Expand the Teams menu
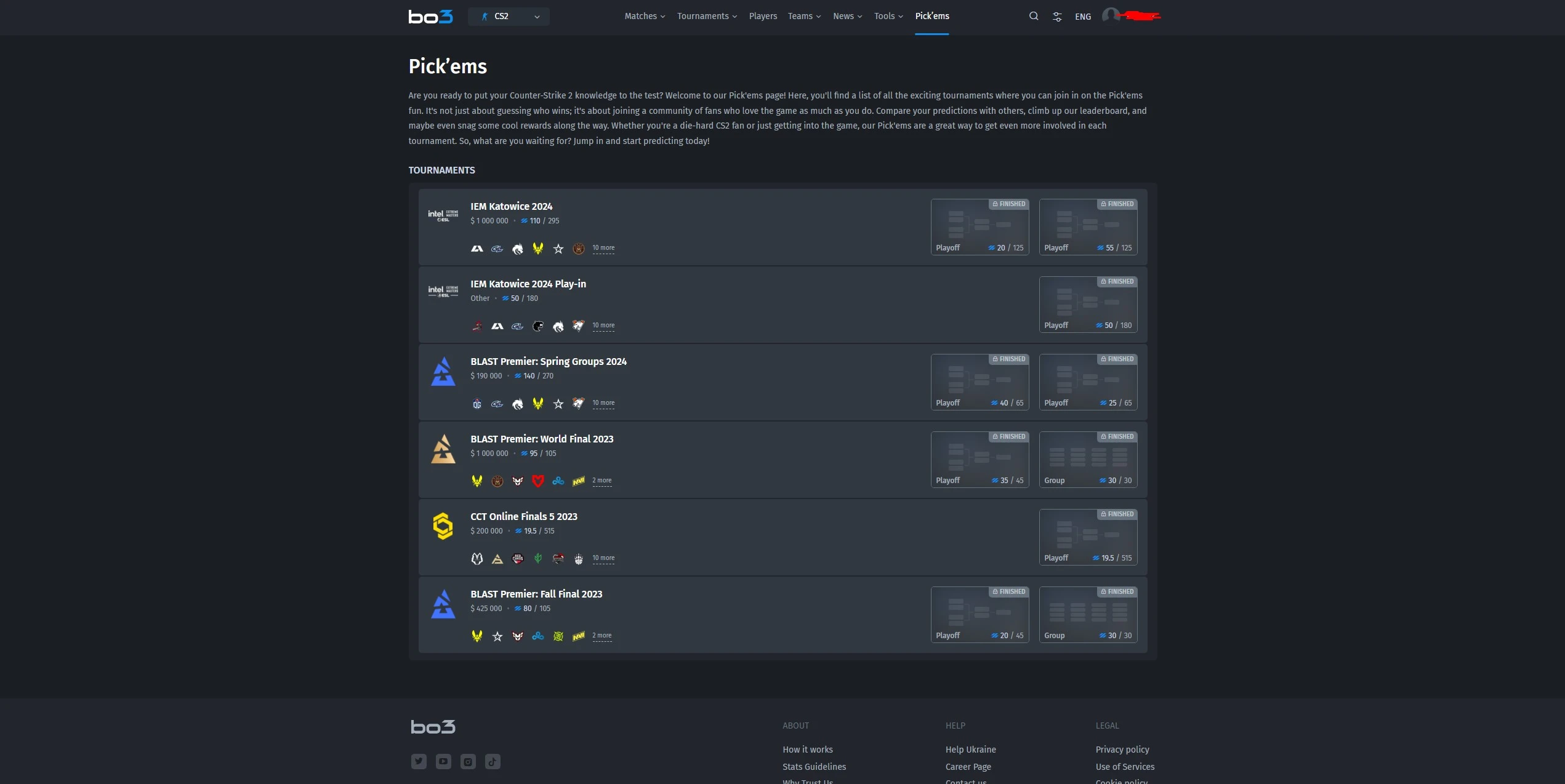The image size is (1565, 784). coord(804,17)
